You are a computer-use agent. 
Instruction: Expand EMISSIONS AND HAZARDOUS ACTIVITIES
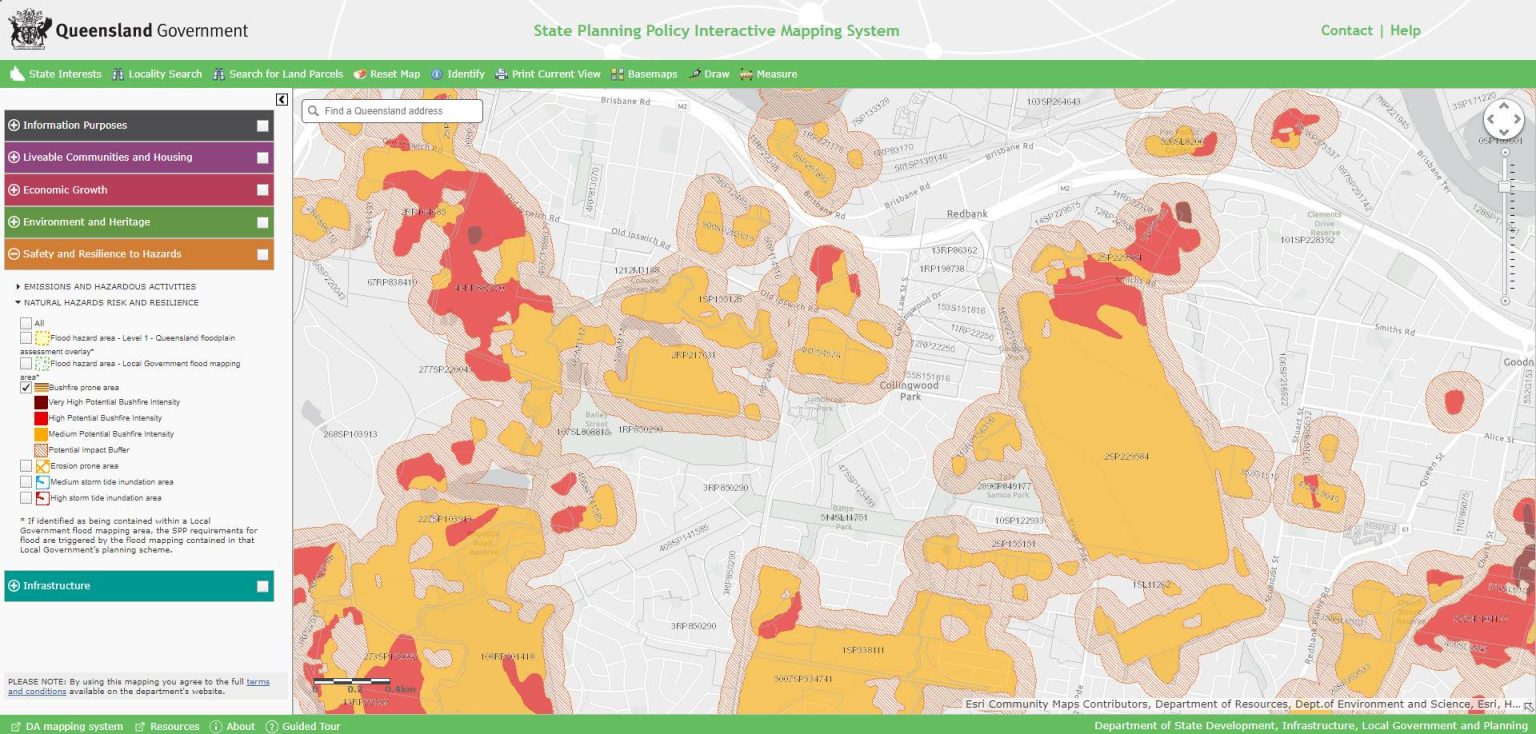tap(17, 286)
